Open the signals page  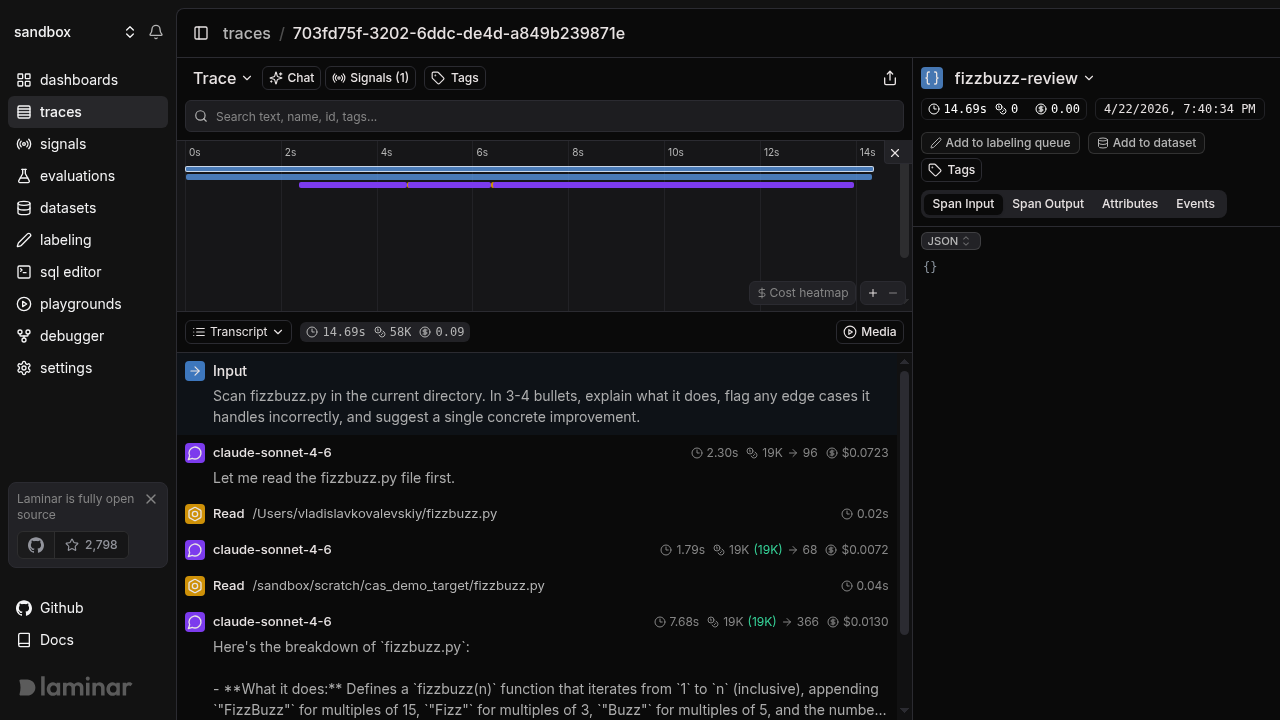88,144
